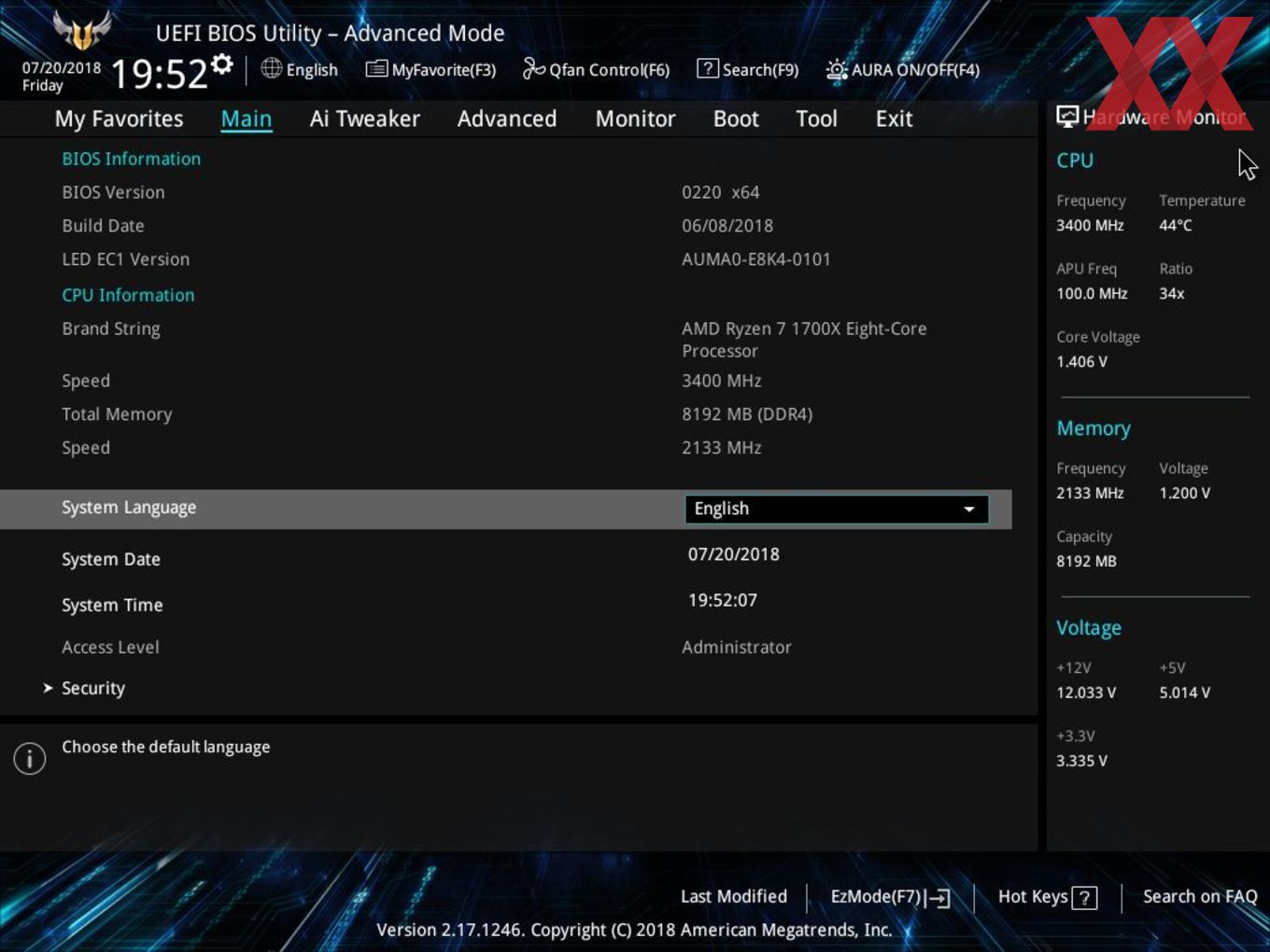Click the +5V reading 5.014 V
Viewport: 1270px width, 952px height.
click(1185, 693)
